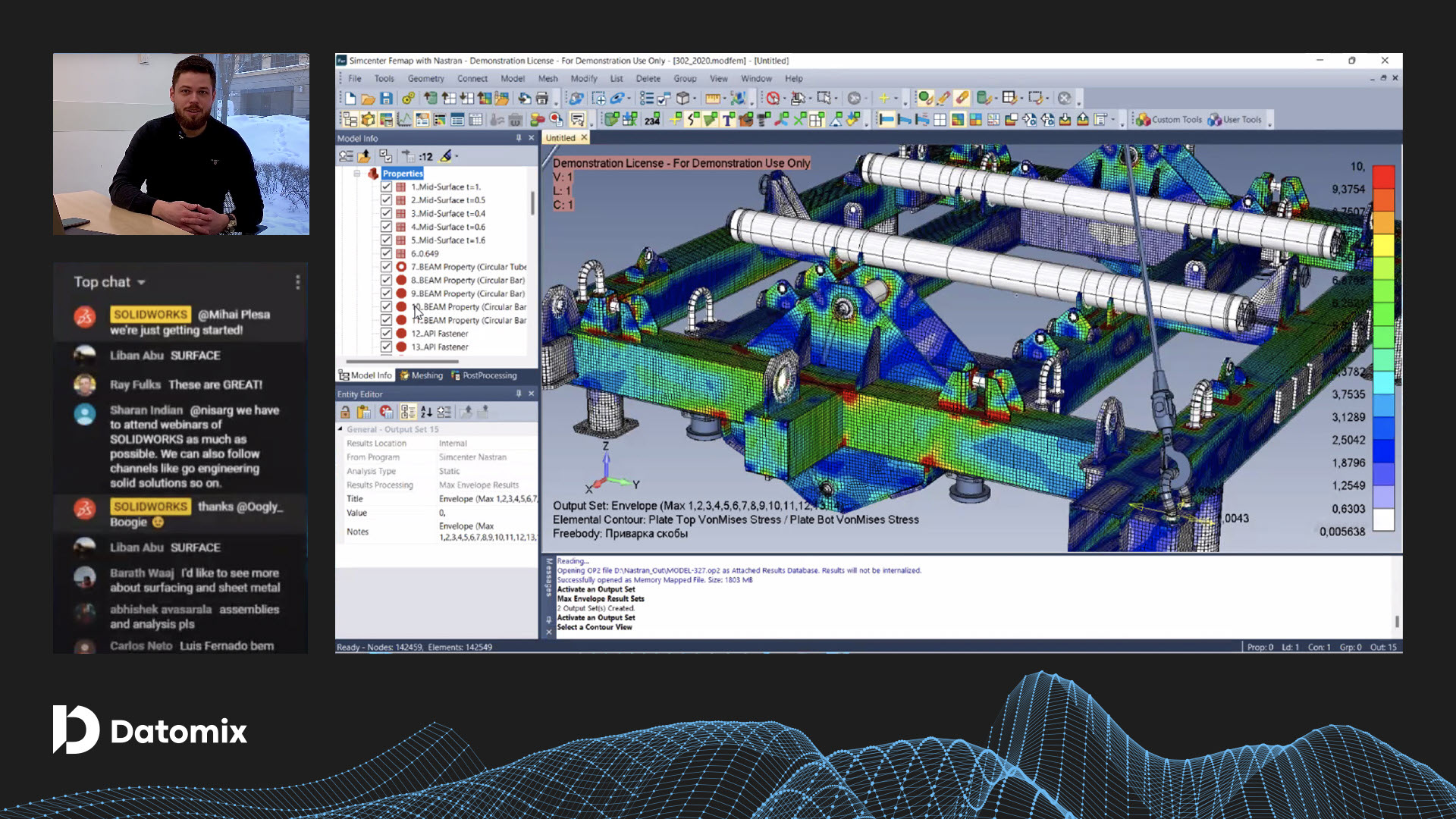This screenshot has width=1456, height=819.
Task: Open the chat options three-dot button
Action: (297, 282)
